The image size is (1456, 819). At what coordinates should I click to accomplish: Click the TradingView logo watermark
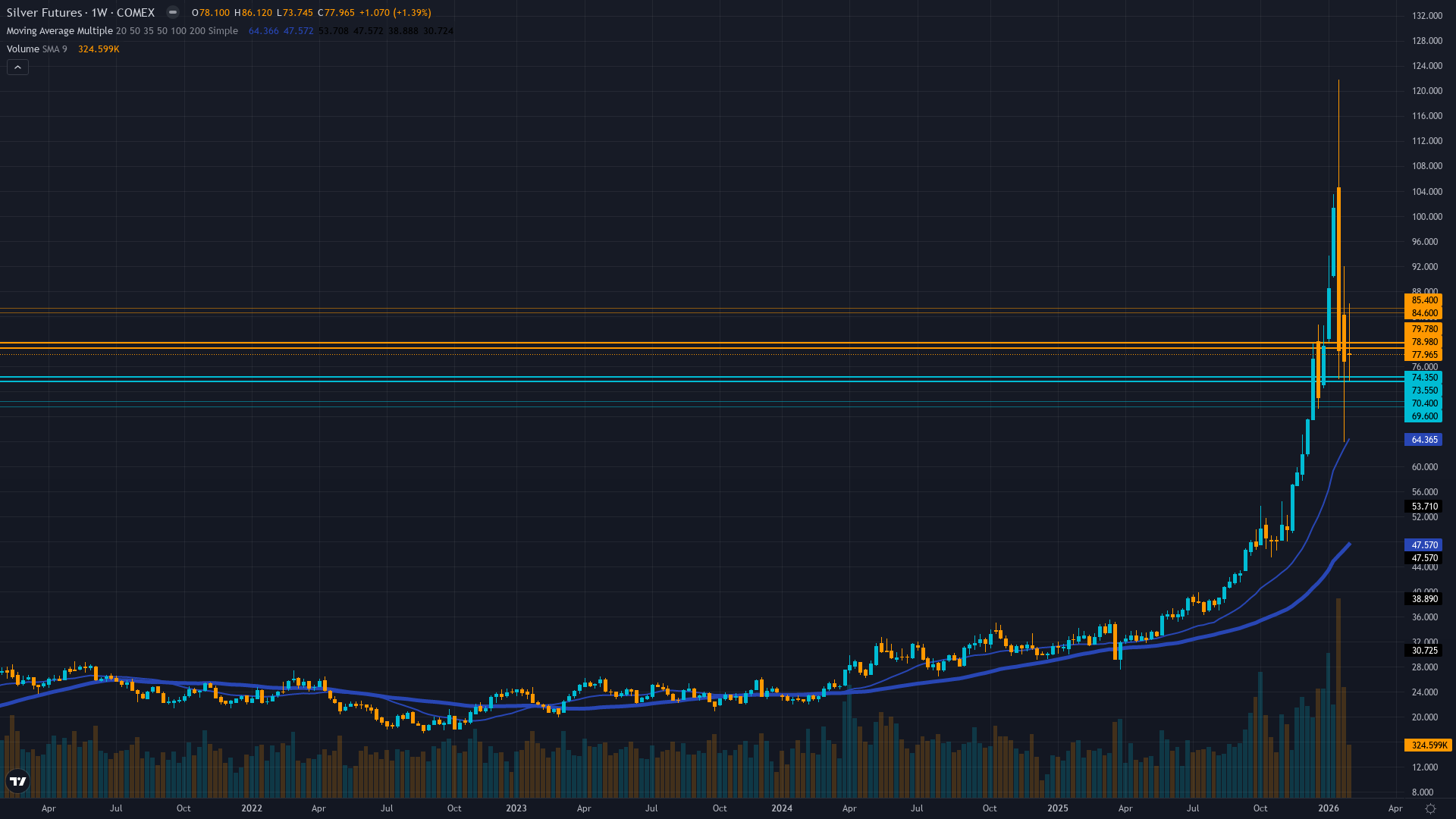(x=17, y=780)
